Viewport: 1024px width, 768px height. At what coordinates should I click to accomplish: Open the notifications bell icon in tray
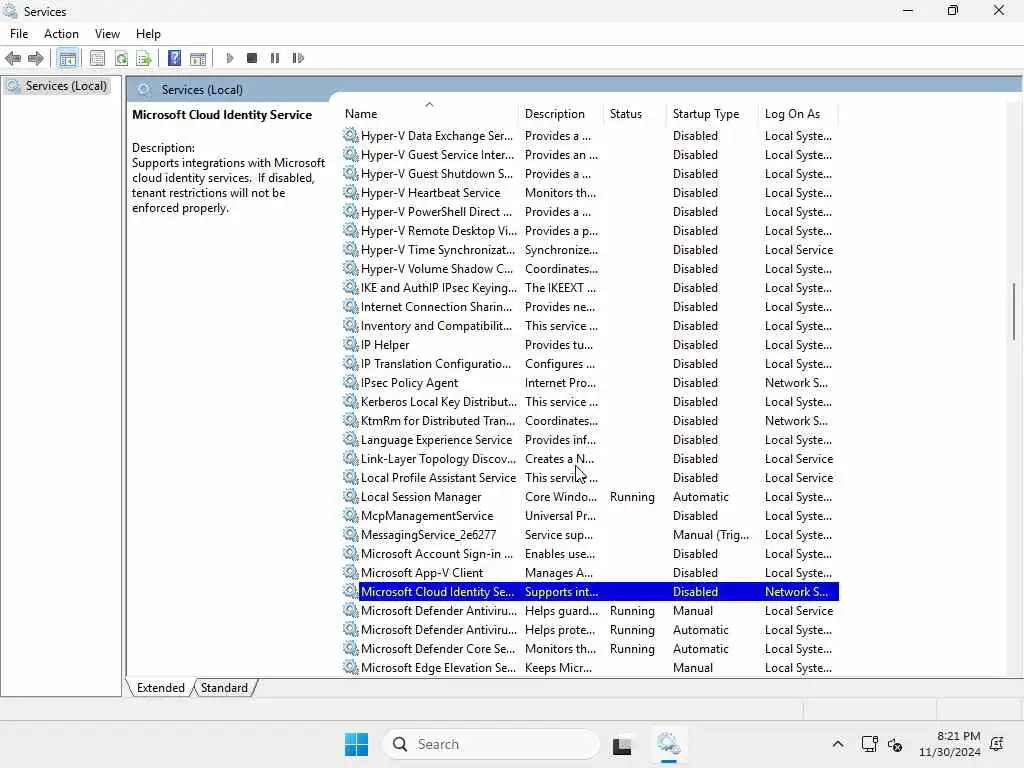pos(997,744)
